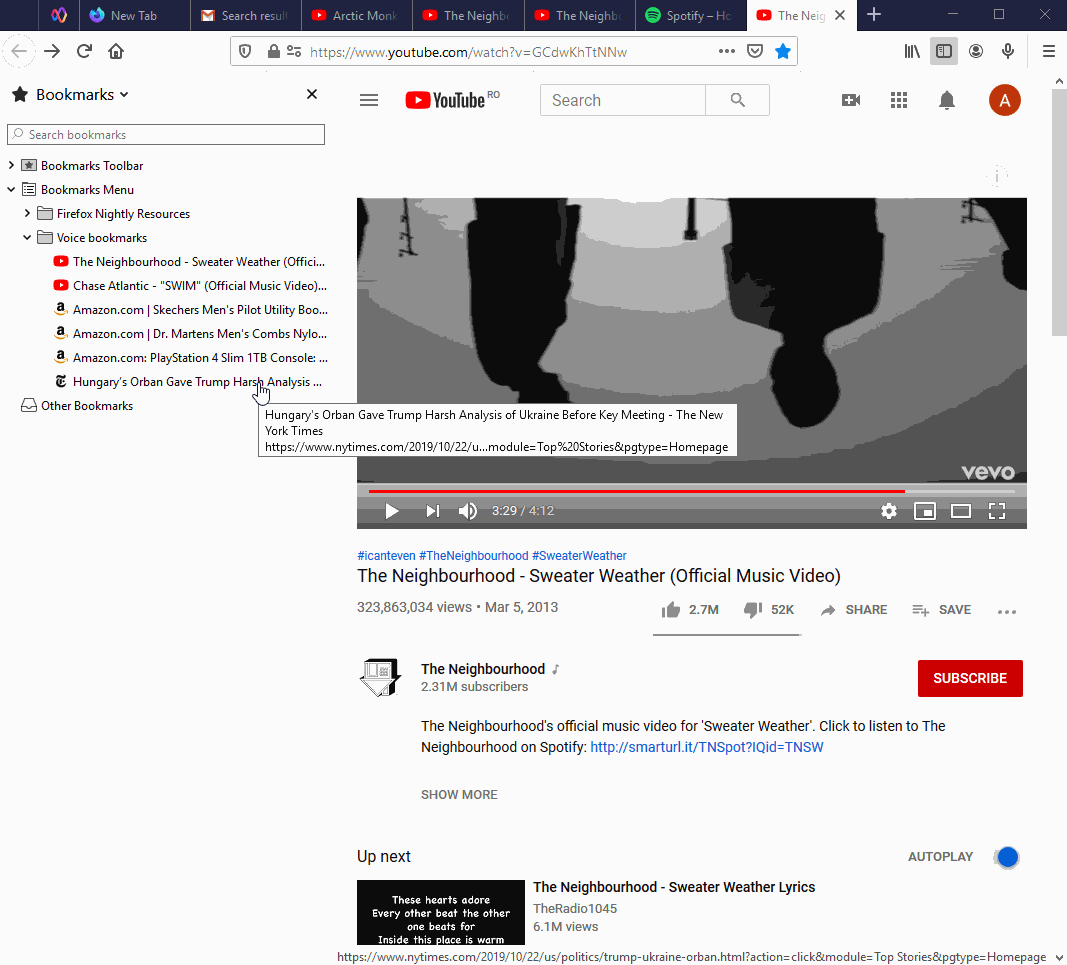The width and height of the screenshot is (1067, 965).
Task: Open YouTube notifications bell
Action: (947, 100)
